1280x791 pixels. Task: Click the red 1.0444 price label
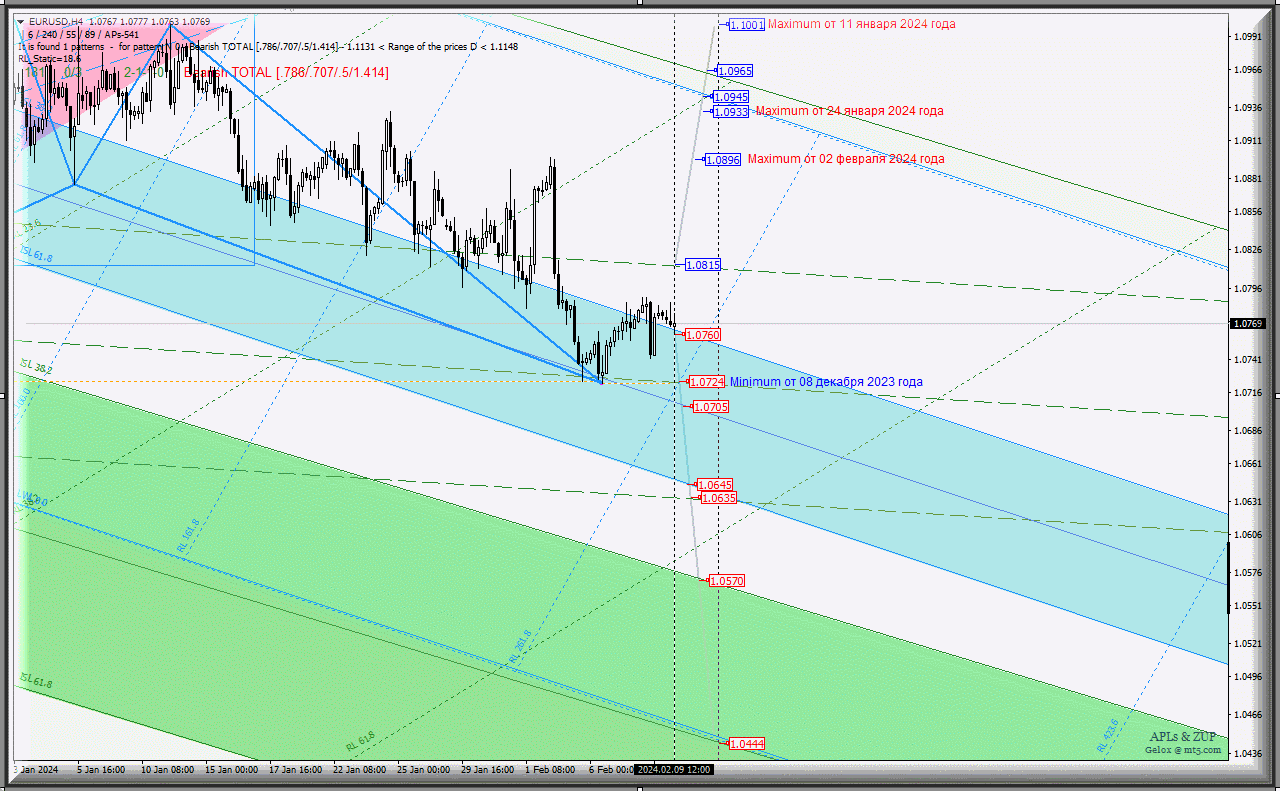[x=747, y=744]
